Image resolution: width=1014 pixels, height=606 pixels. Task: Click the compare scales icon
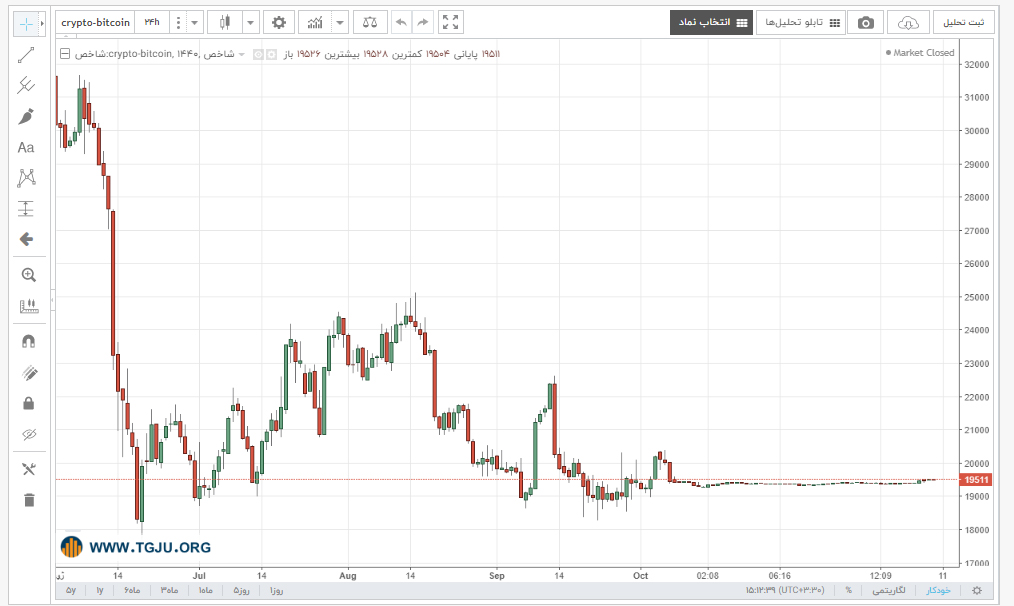coord(370,23)
